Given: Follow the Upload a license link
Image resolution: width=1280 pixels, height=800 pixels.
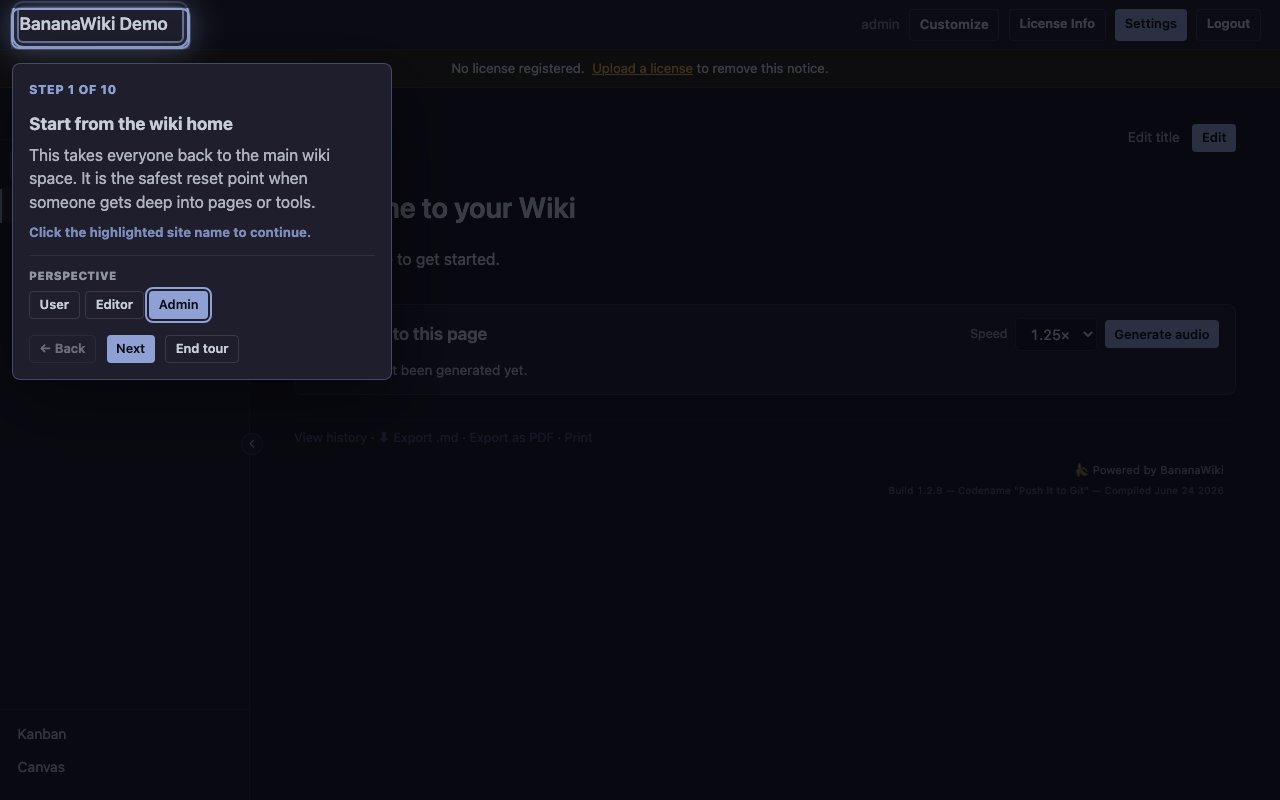Looking at the screenshot, I should pyautogui.click(x=642, y=69).
